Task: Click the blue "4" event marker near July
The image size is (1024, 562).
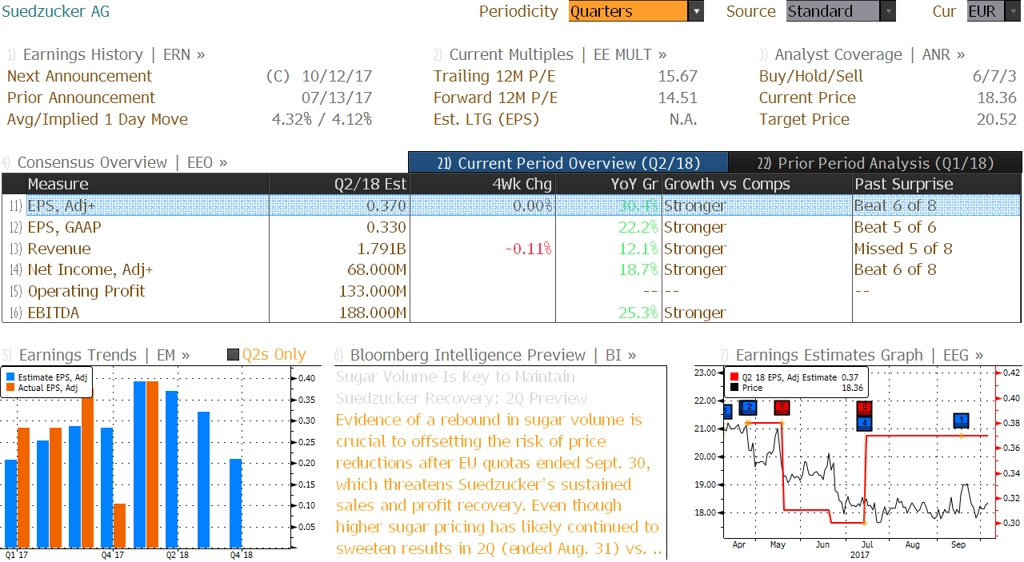Action: click(x=865, y=423)
